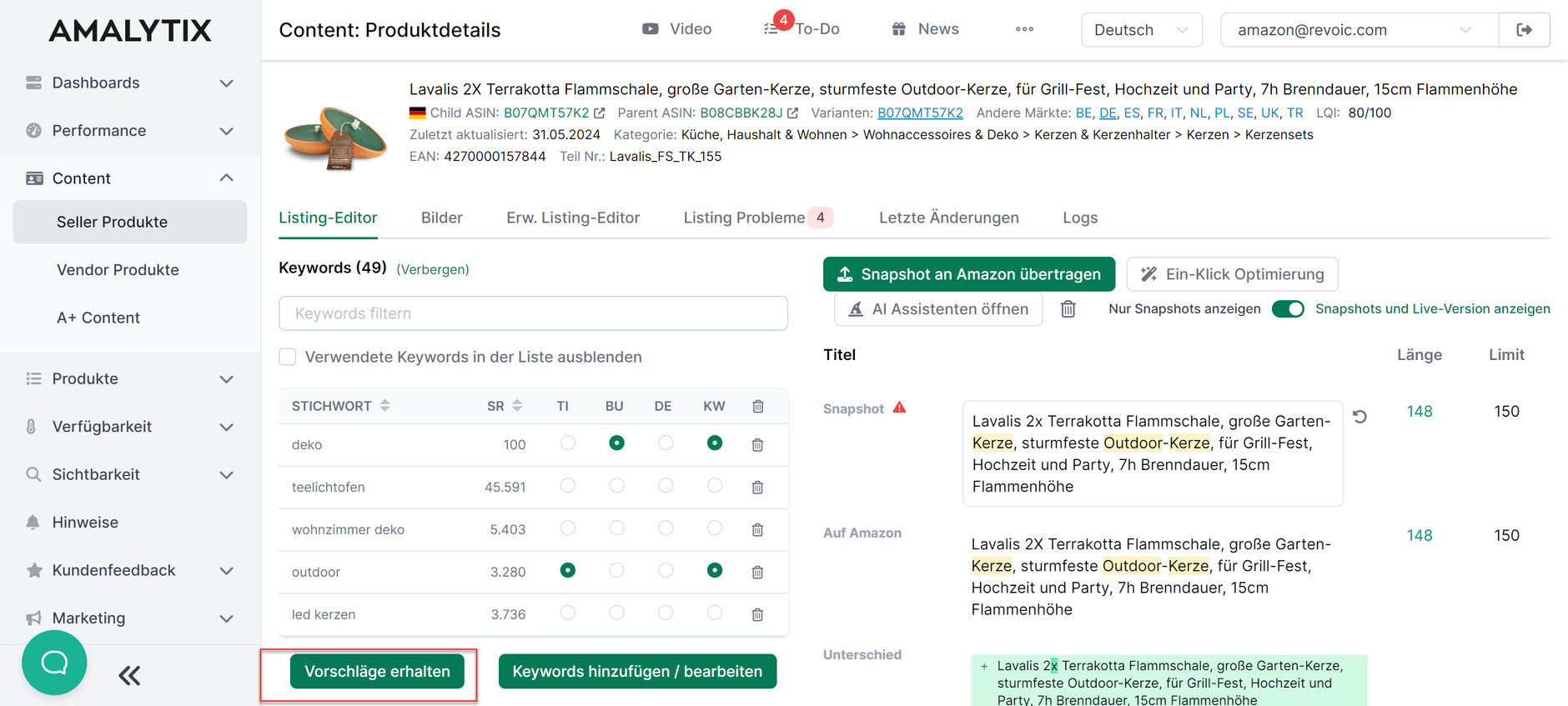Image resolution: width=1568 pixels, height=706 pixels.
Task: Click the Sichtbarkeit magnifier icon
Action: pos(33,474)
